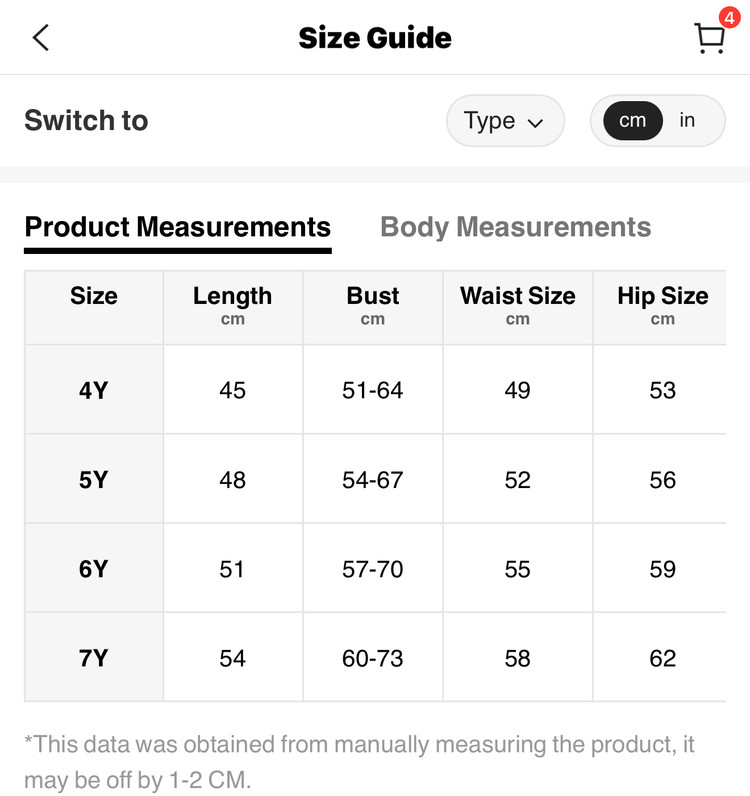Select the 5Y size row
The image size is (750, 796).
[375, 479]
